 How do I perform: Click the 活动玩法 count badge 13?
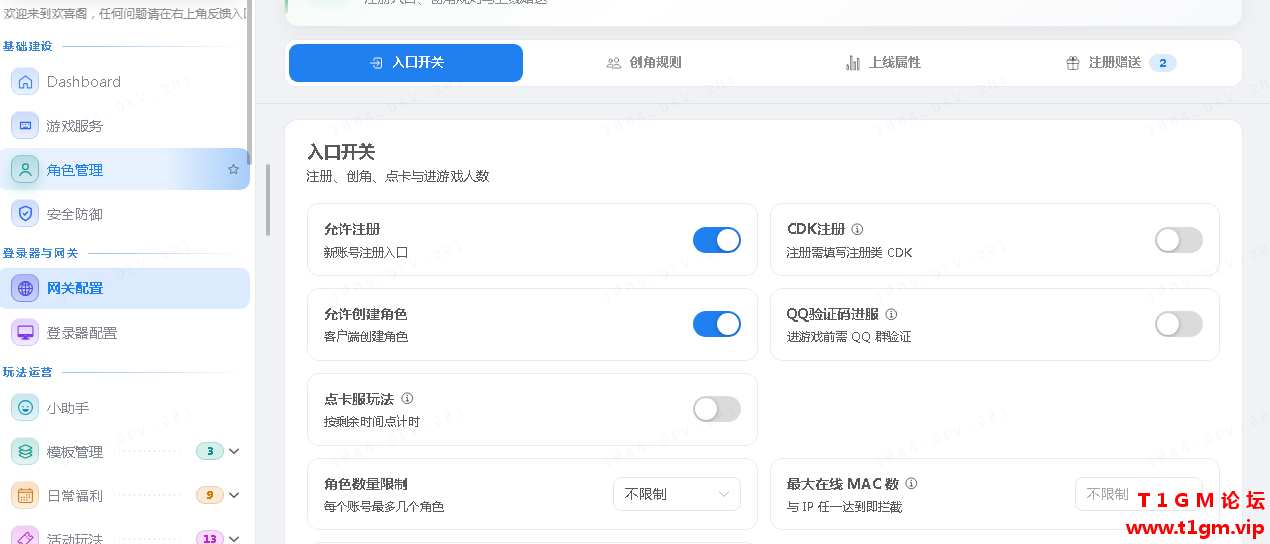coord(210,538)
